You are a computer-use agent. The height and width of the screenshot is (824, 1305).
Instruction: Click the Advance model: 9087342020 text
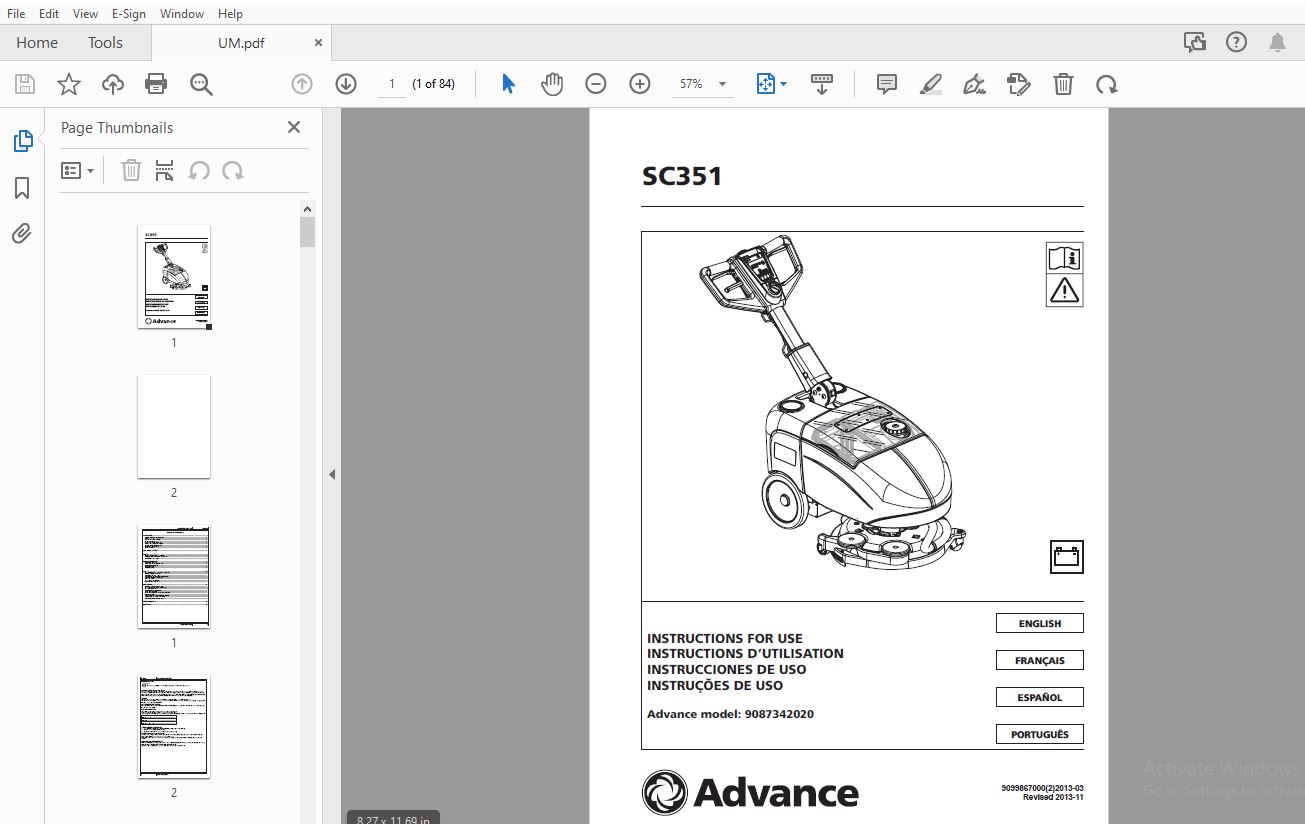[x=730, y=714]
